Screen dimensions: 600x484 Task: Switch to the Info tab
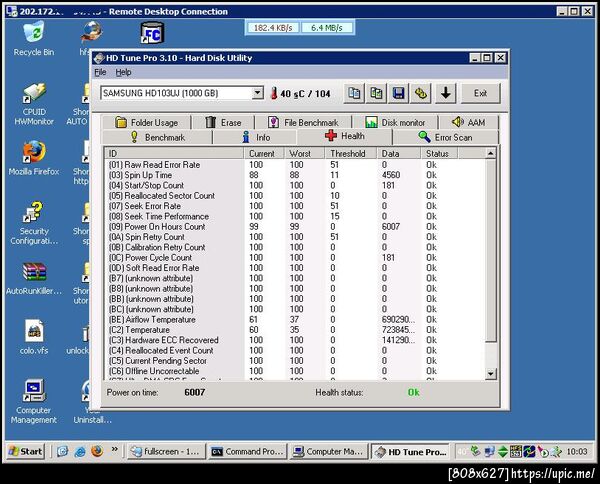click(255, 137)
